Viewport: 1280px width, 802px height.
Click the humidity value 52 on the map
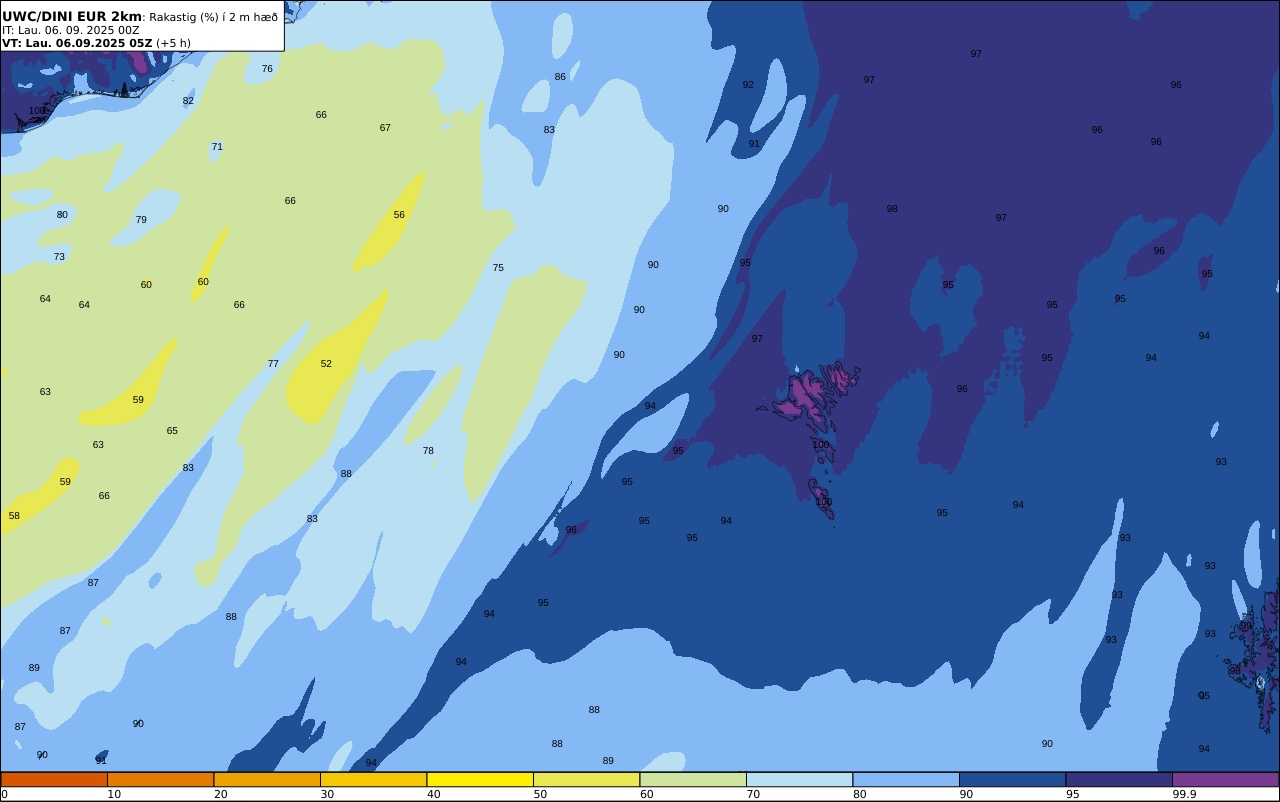click(326, 364)
